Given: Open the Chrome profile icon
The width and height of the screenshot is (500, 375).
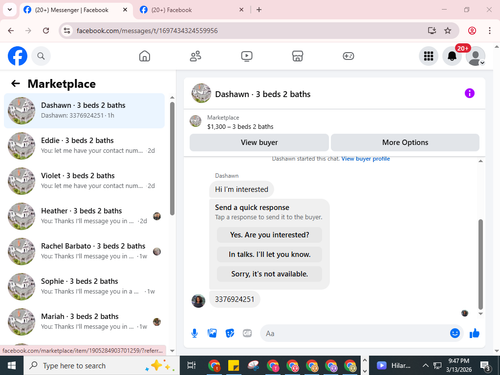Looking at the screenshot, I should [x=472, y=31].
